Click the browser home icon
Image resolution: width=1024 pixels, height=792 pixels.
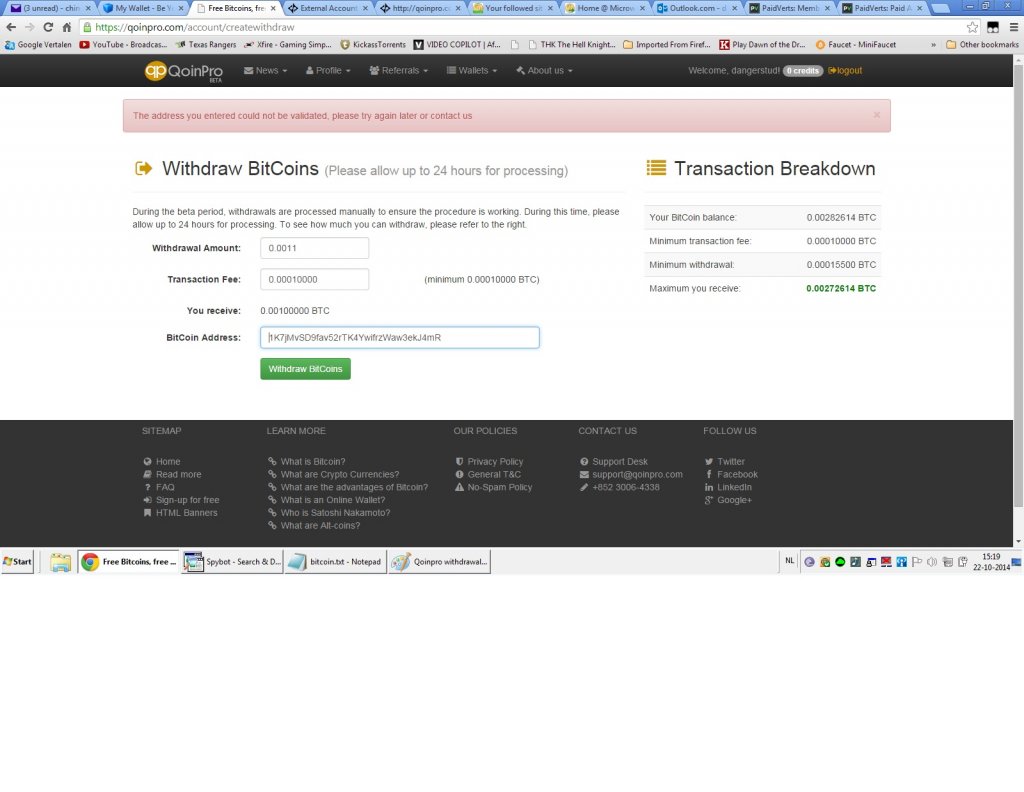(x=67, y=27)
